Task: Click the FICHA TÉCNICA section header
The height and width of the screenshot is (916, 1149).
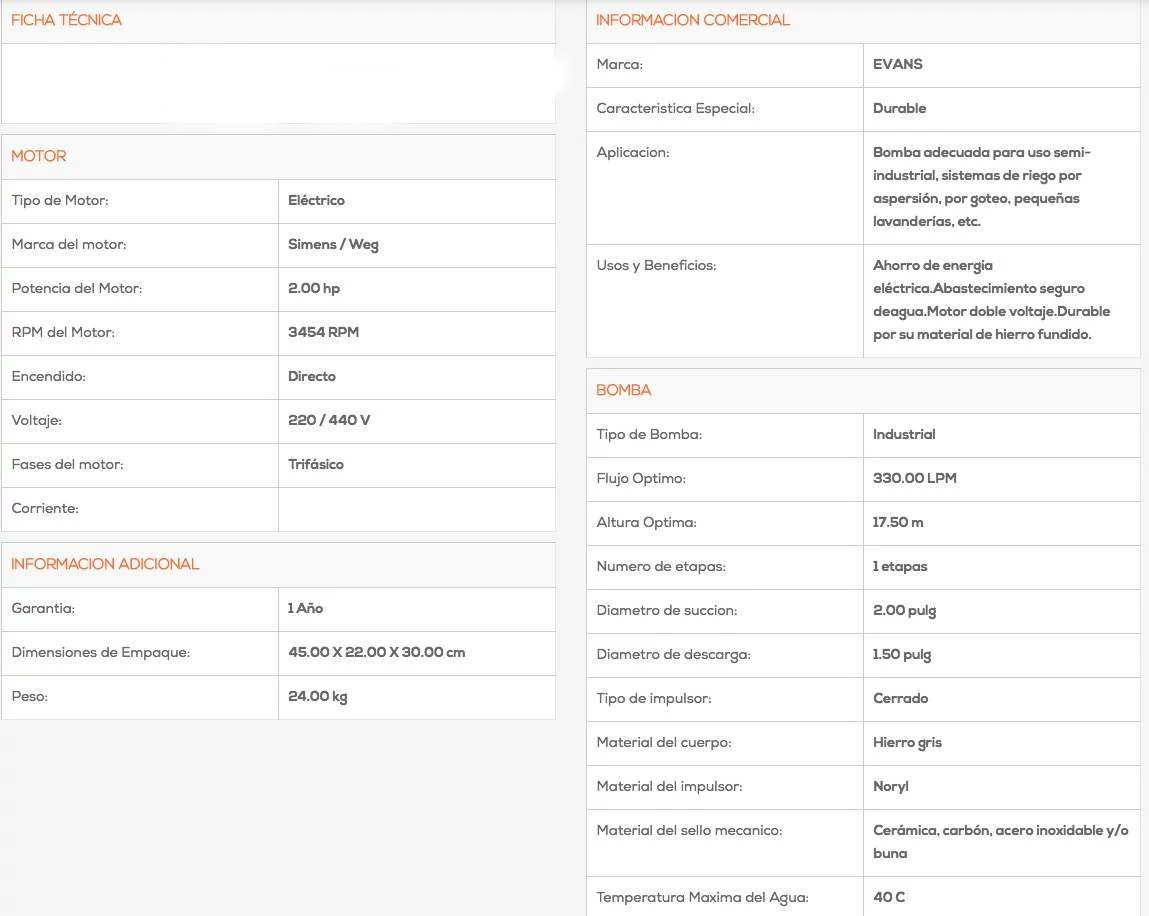Action: tap(66, 20)
